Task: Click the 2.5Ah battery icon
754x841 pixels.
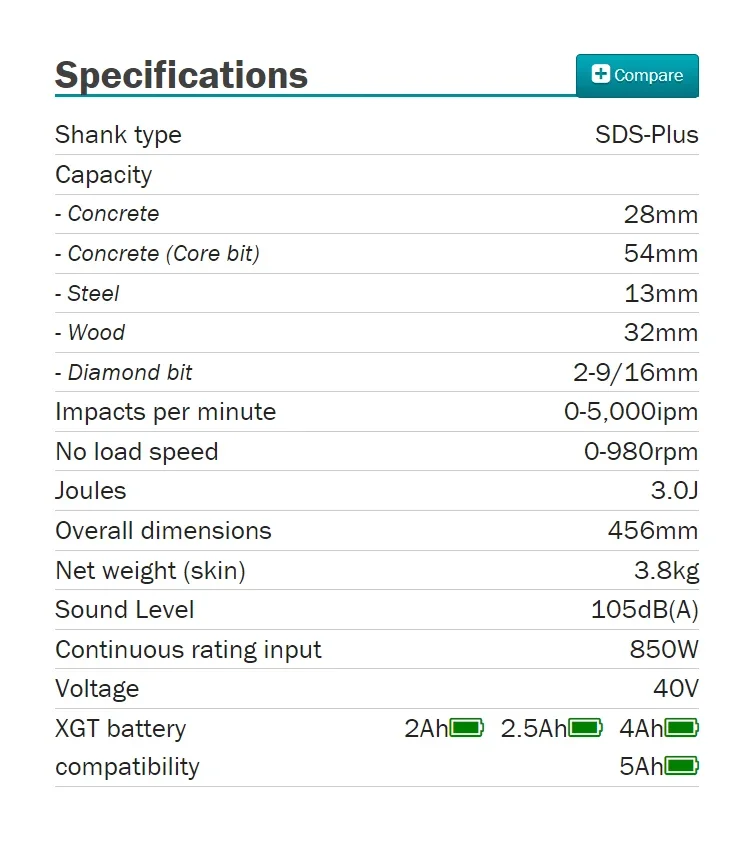Action: click(586, 728)
